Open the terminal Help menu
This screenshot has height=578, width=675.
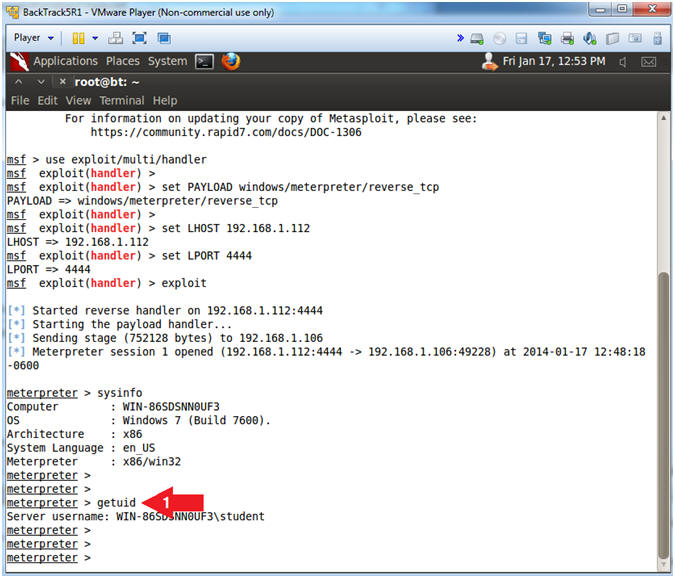pyautogui.click(x=165, y=101)
